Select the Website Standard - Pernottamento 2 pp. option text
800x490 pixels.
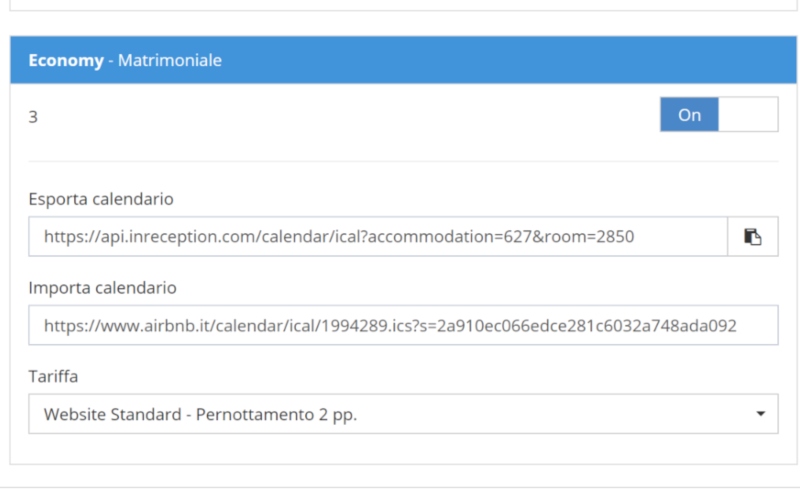[200, 414]
